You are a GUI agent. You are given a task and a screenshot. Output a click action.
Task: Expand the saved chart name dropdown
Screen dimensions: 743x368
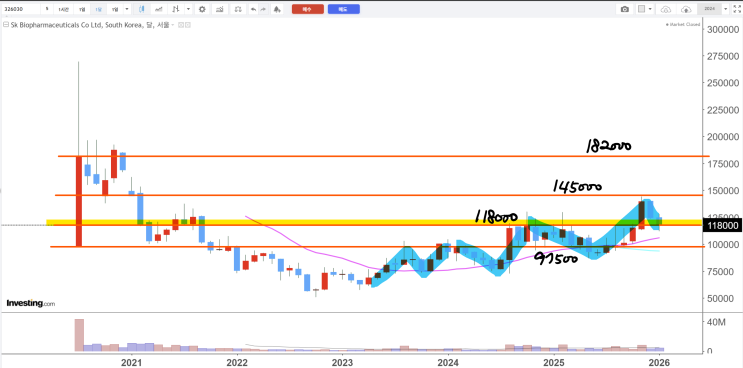pyautogui.click(x=725, y=9)
